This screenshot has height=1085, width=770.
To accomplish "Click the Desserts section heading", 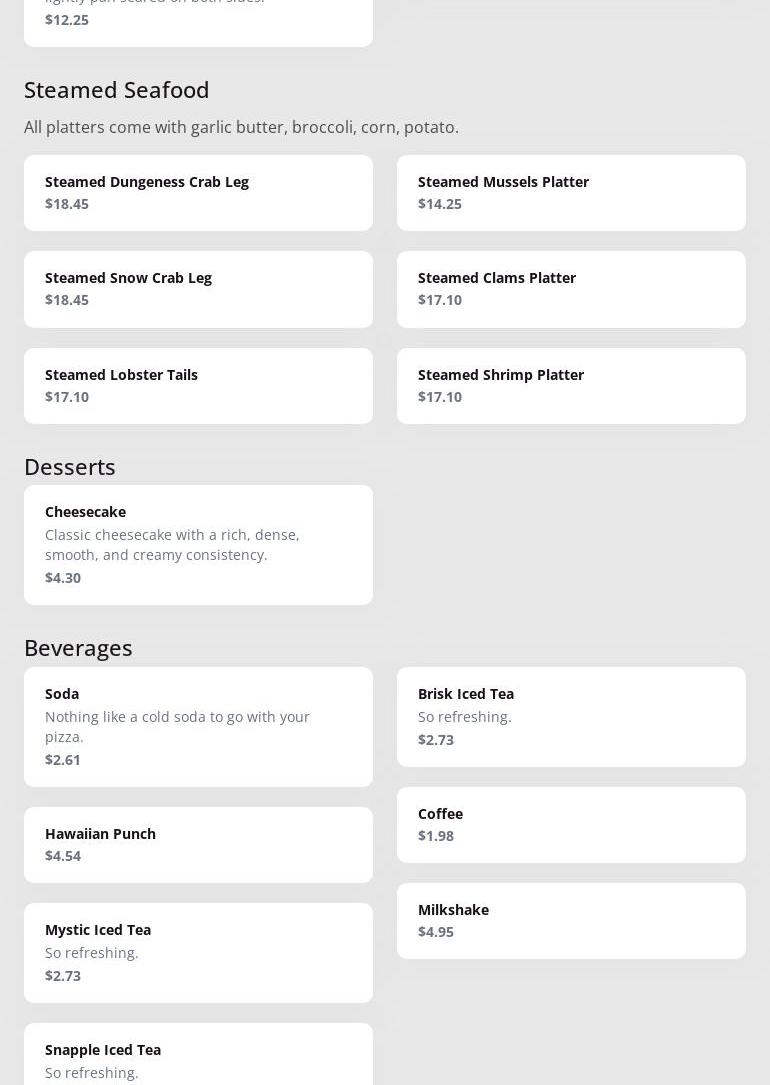I will point(70,467).
